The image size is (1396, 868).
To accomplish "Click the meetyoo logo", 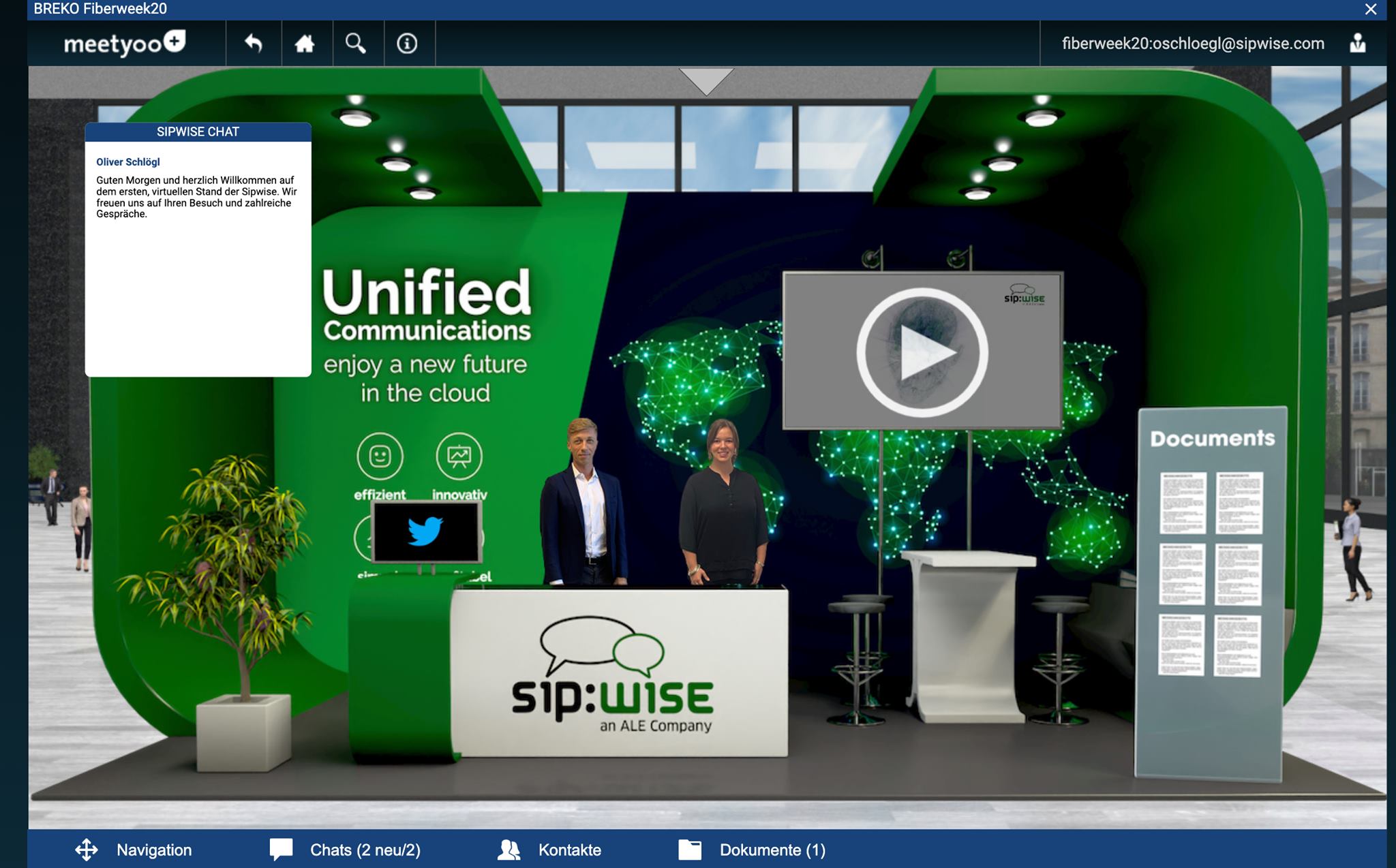I will coord(125,43).
